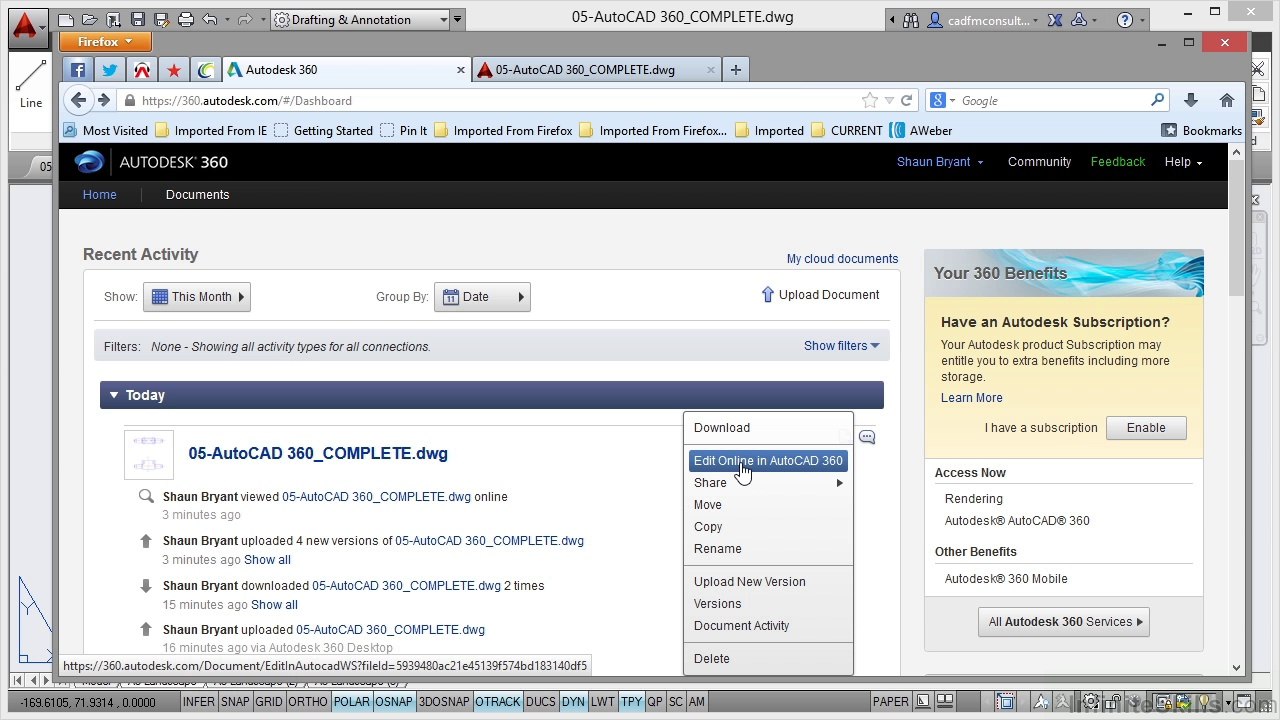Choose Edit Online in AutoCAD 360
The width and height of the screenshot is (1280, 720).
pos(768,461)
